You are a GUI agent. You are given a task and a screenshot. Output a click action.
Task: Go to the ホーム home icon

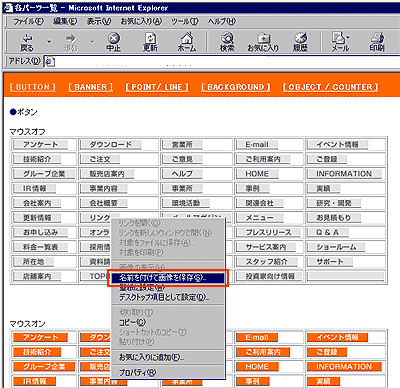click(187, 38)
